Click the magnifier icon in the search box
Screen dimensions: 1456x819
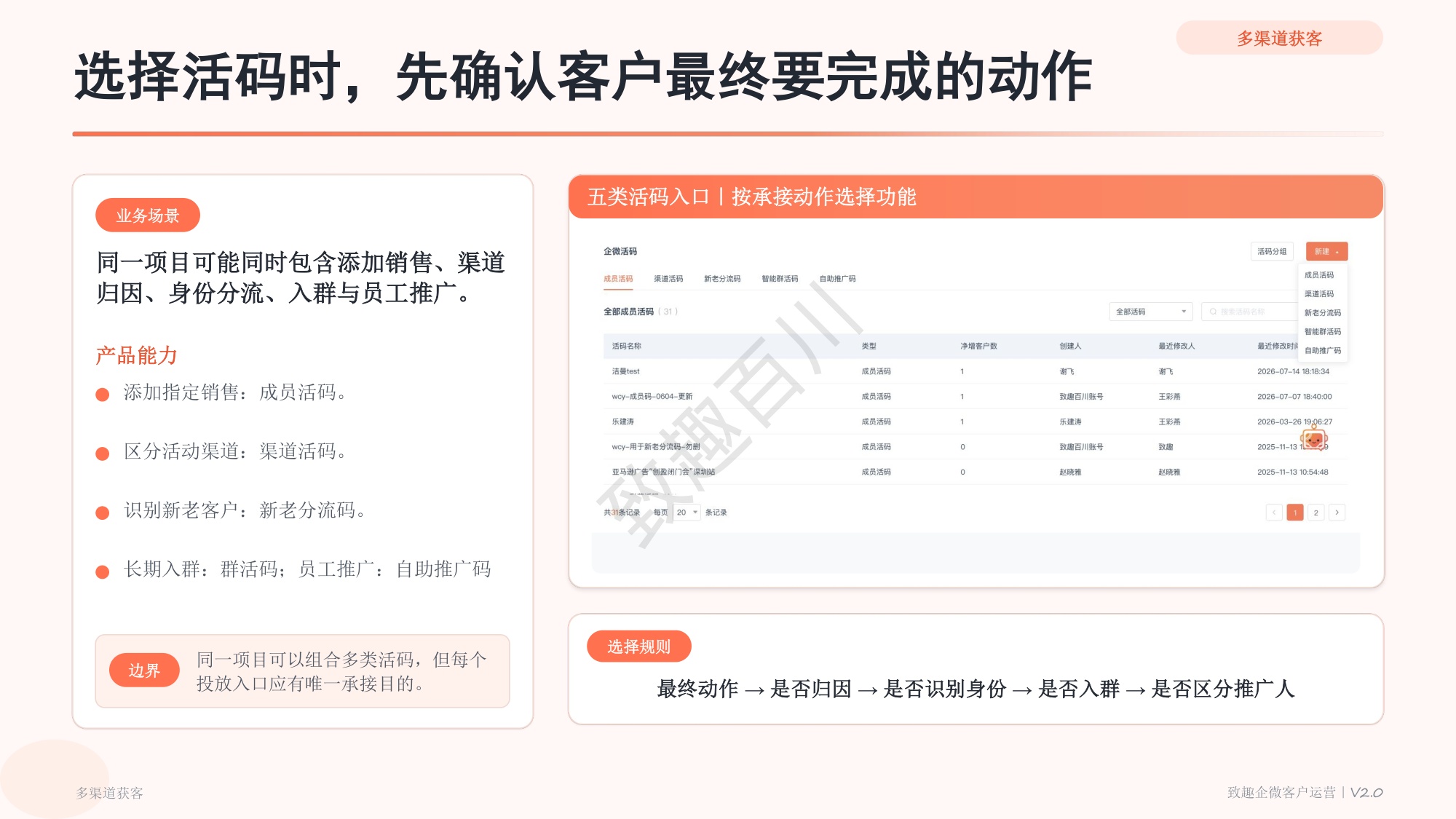pos(1213,312)
